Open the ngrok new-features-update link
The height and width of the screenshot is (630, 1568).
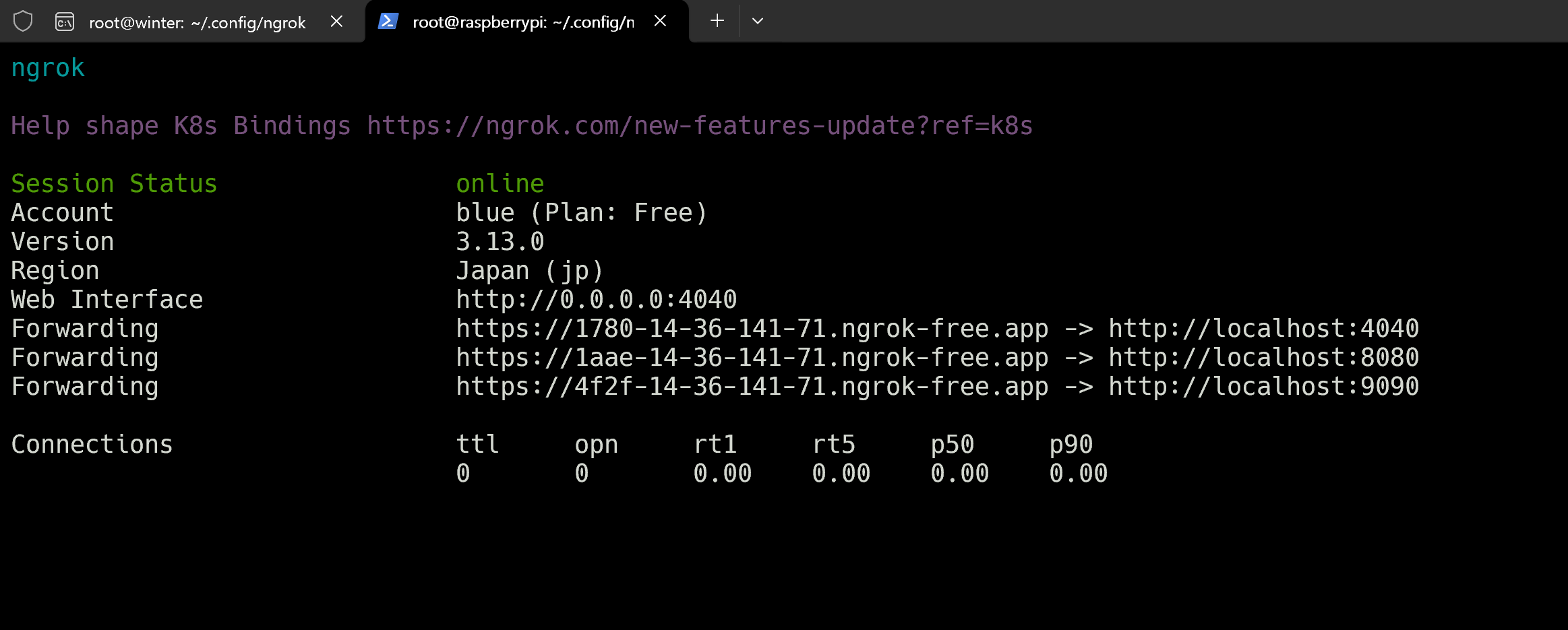pyautogui.click(x=700, y=126)
